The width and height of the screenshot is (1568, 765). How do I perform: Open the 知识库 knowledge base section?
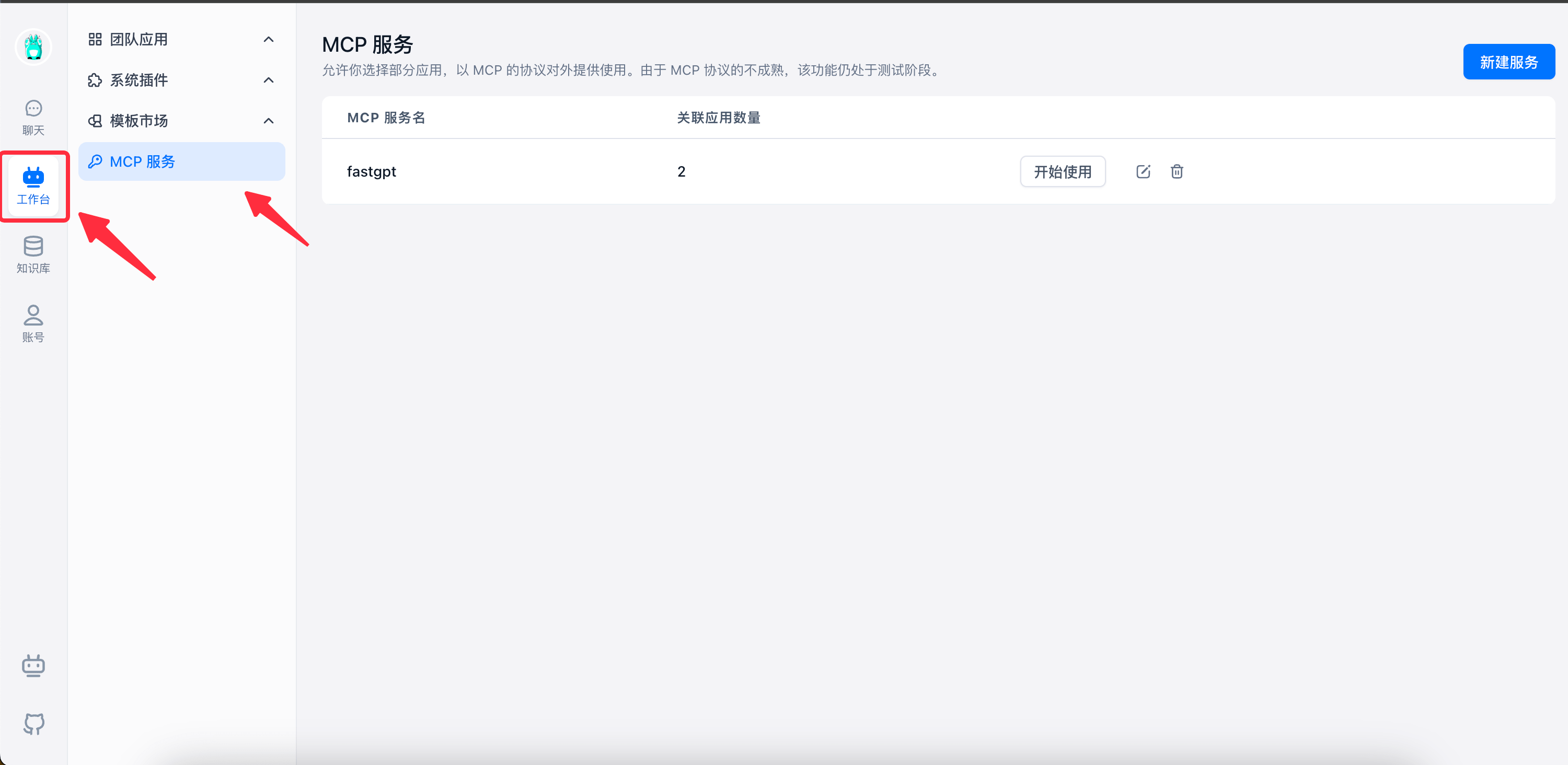click(33, 256)
